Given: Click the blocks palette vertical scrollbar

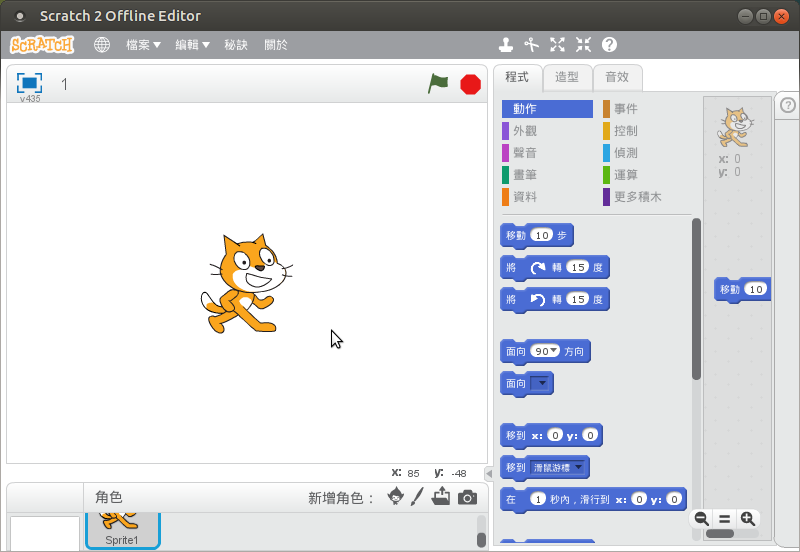Looking at the screenshot, I should pyautogui.click(x=696, y=299).
